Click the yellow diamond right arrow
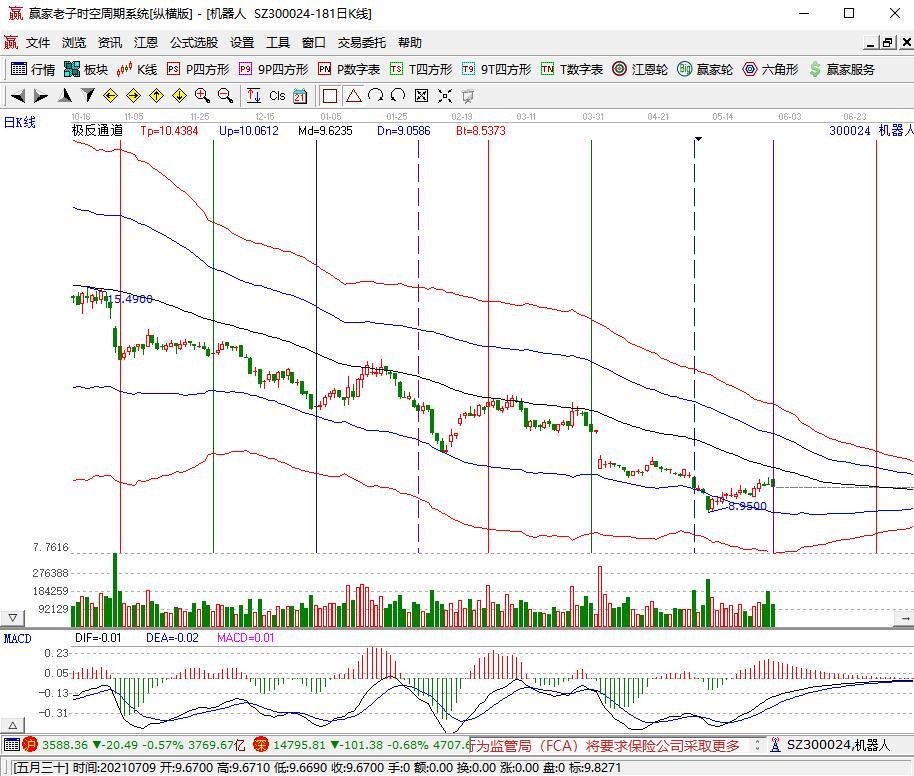This screenshot has width=914, height=776. pyautogui.click(x=133, y=96)
